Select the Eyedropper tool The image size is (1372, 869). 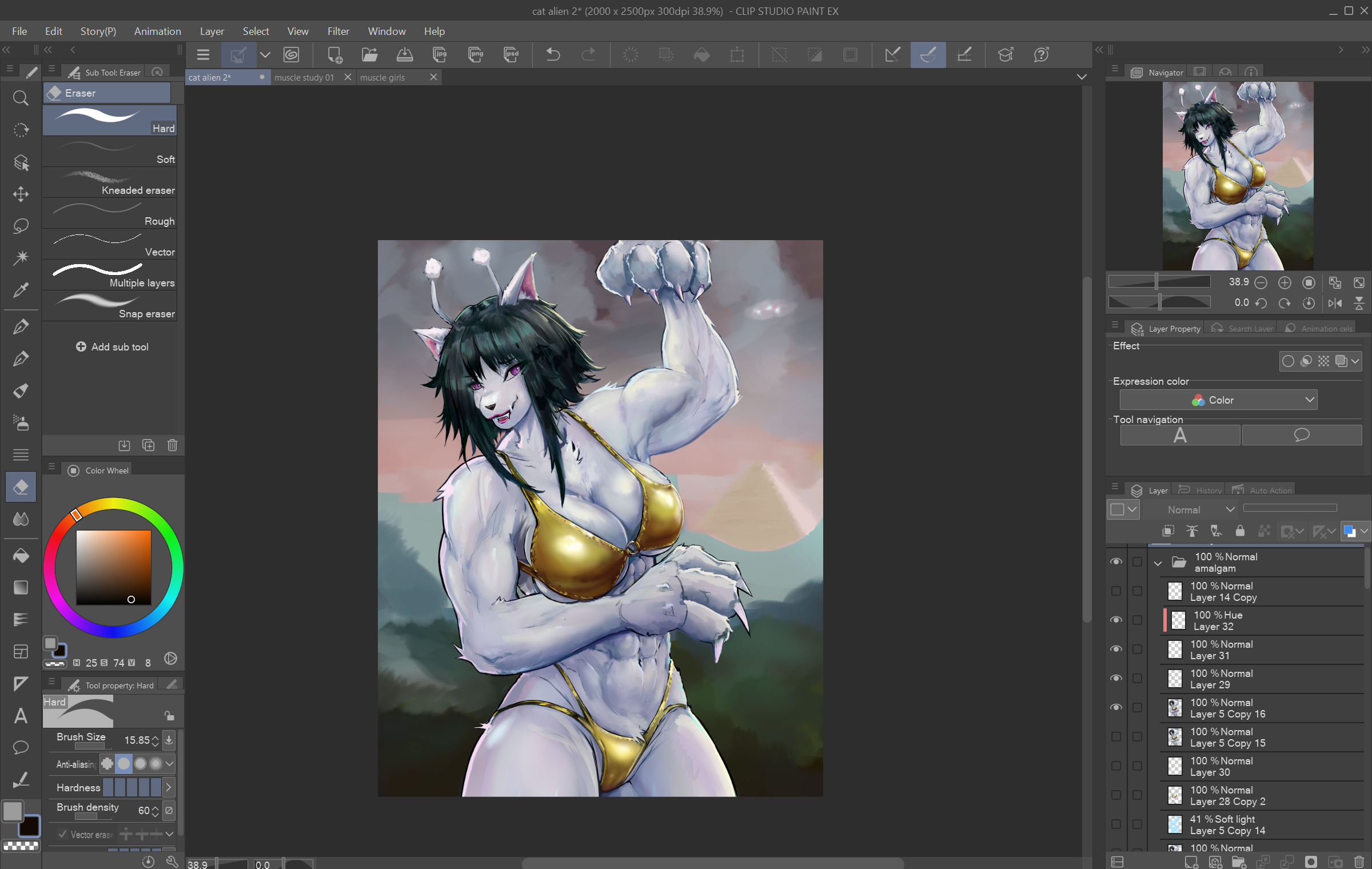pos(21,290)
